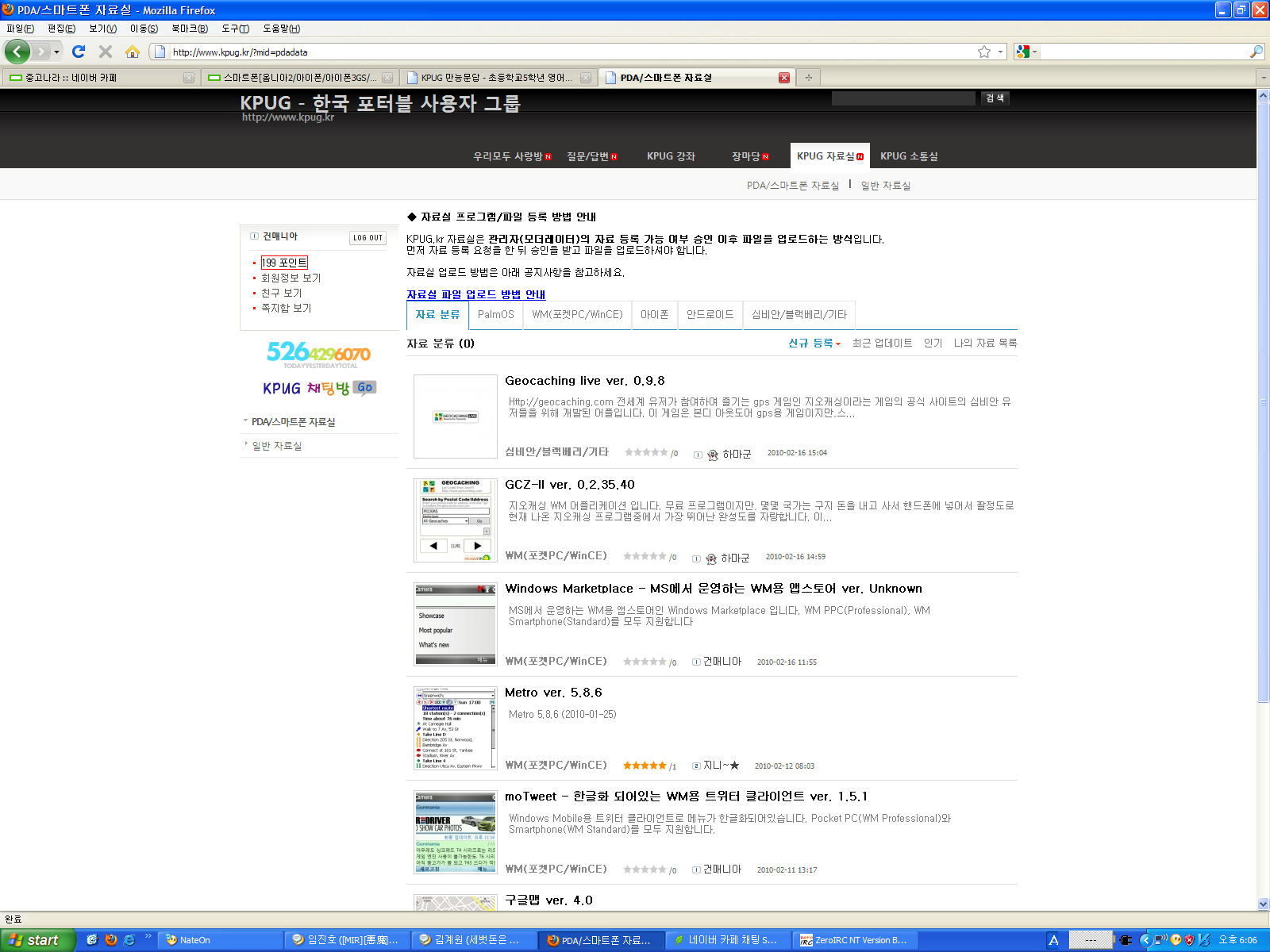
Task: Open the 북마크 menu
Action: click(x=189, y=29)
